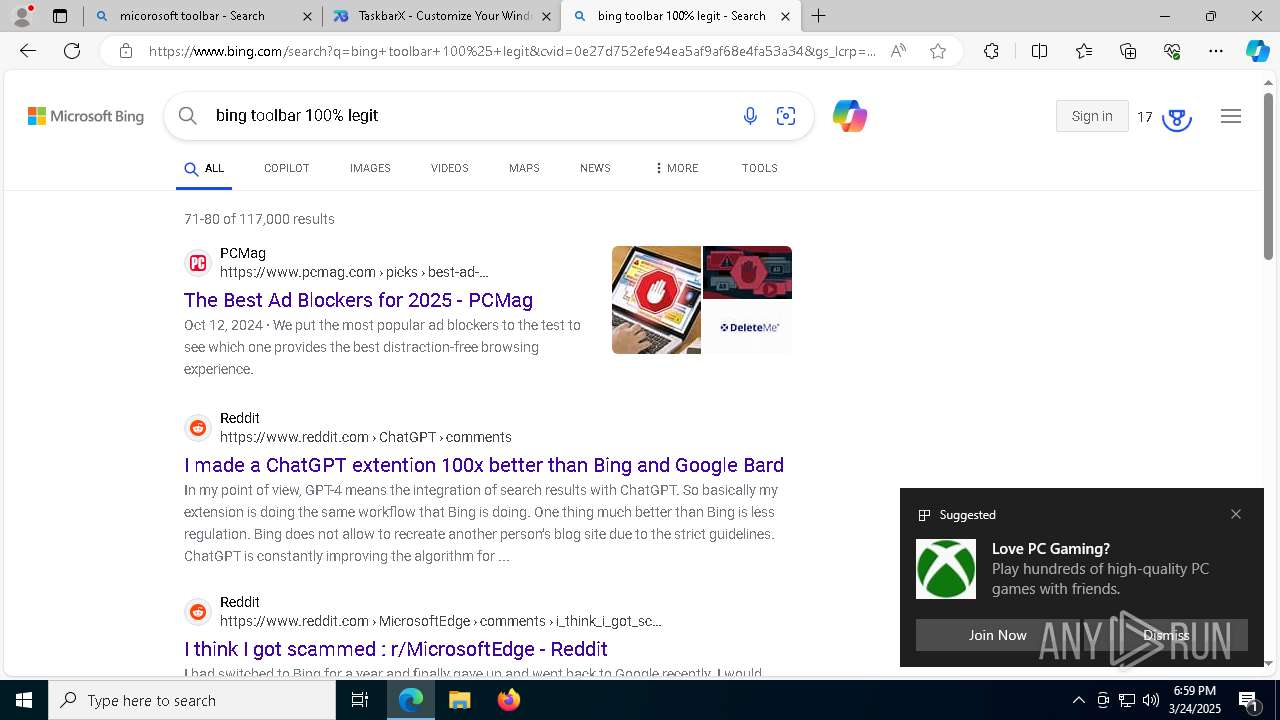Select the COPILOT search tab
Image resolution: width=1280 pixels, height=720 pixels.
[286, 168]
